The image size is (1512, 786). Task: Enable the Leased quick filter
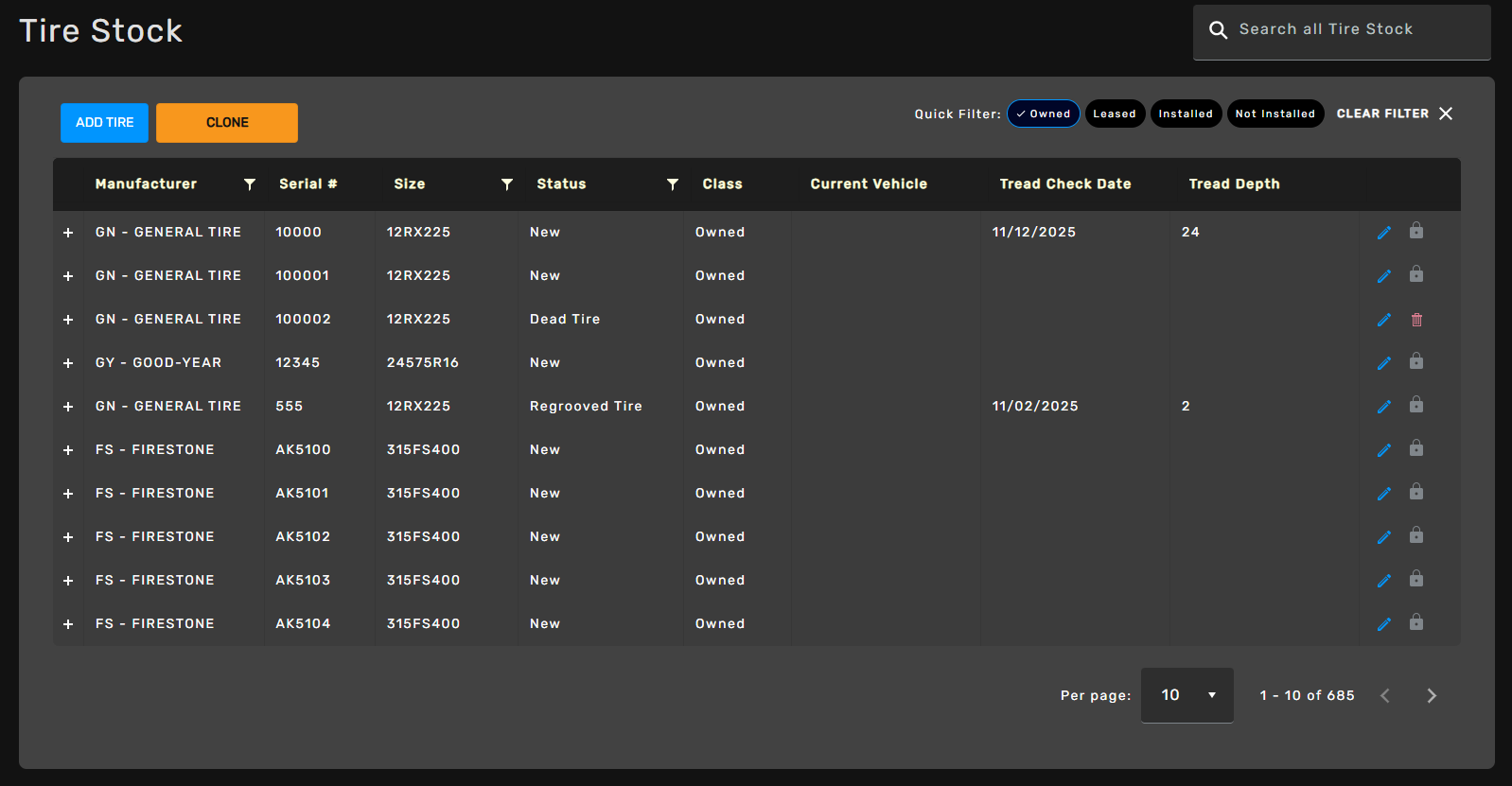point(1115,114)
